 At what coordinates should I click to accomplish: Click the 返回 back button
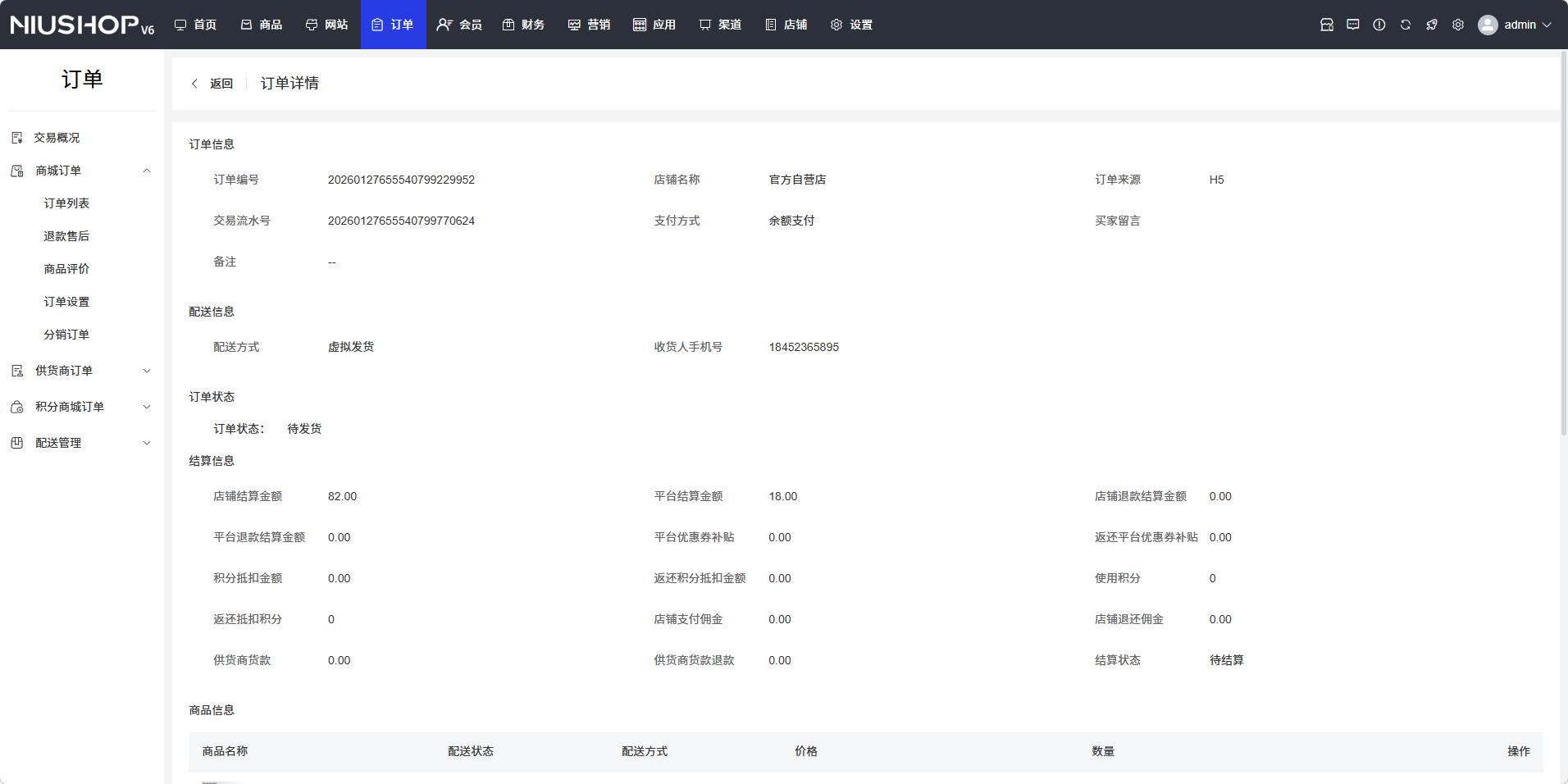(x=212, y=84)
